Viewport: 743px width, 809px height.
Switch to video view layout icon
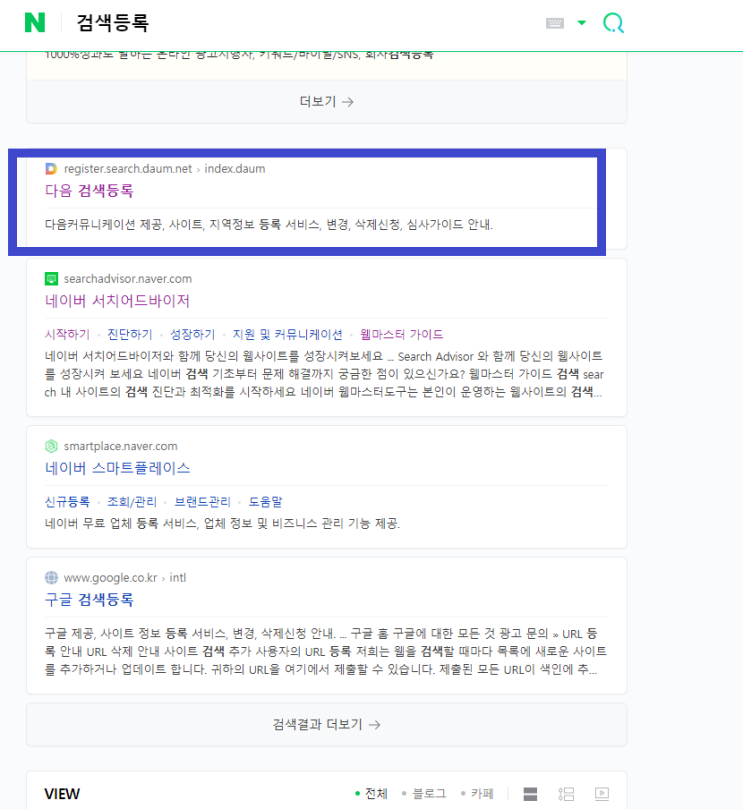pyautogui.click(x=602, y=794)
